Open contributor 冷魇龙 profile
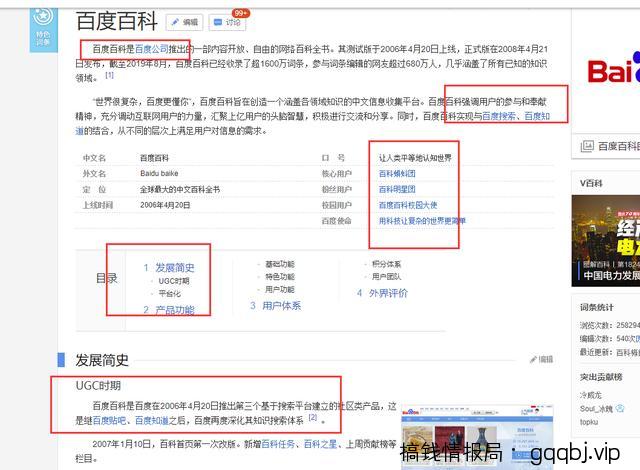Screen dimensions: 640x470 pyautogui.click(x=590, y=395)
